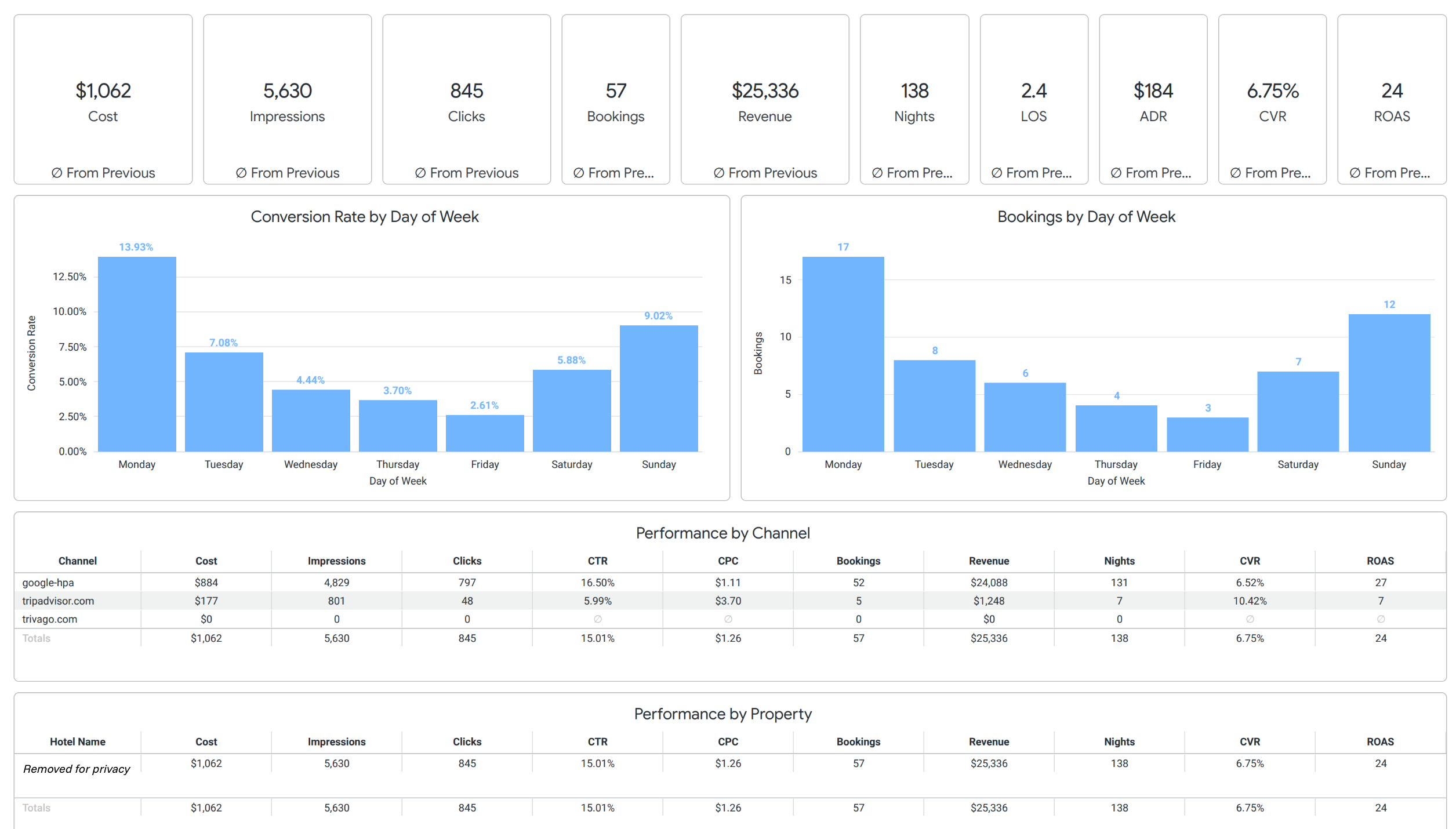Click Monday bar with 17 bookings

[x=843, y=354]
